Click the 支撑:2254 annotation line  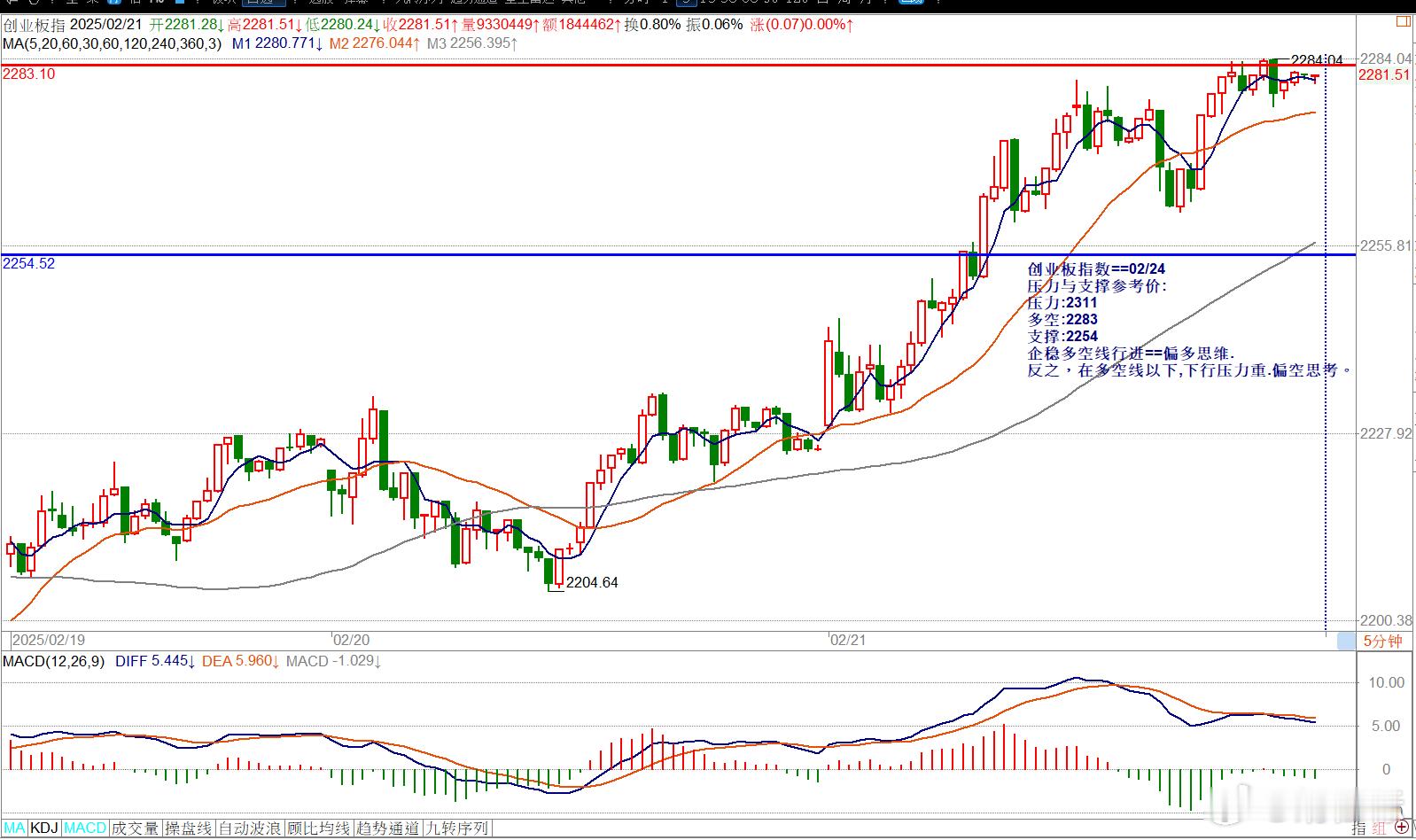(x=1062, y=337)
